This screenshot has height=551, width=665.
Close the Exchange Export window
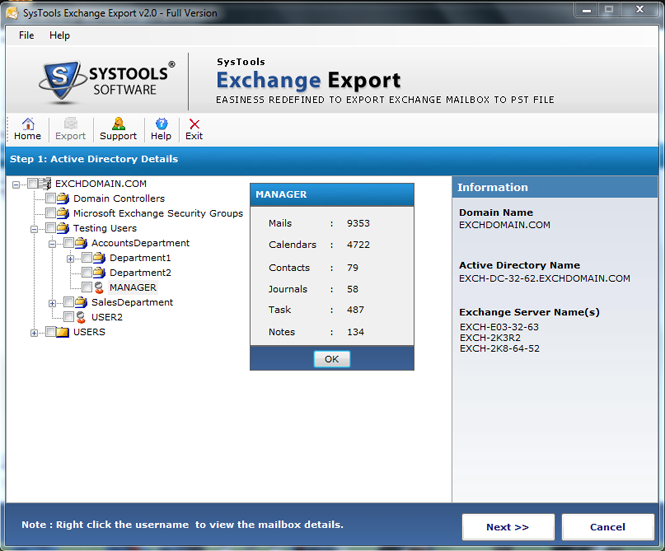[x=640, y=10]
